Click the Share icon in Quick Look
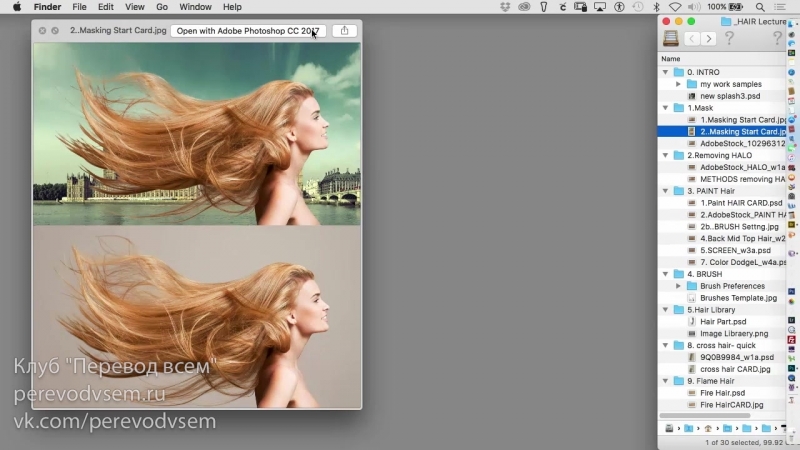The image size is (800, 450). coord(344,30)
